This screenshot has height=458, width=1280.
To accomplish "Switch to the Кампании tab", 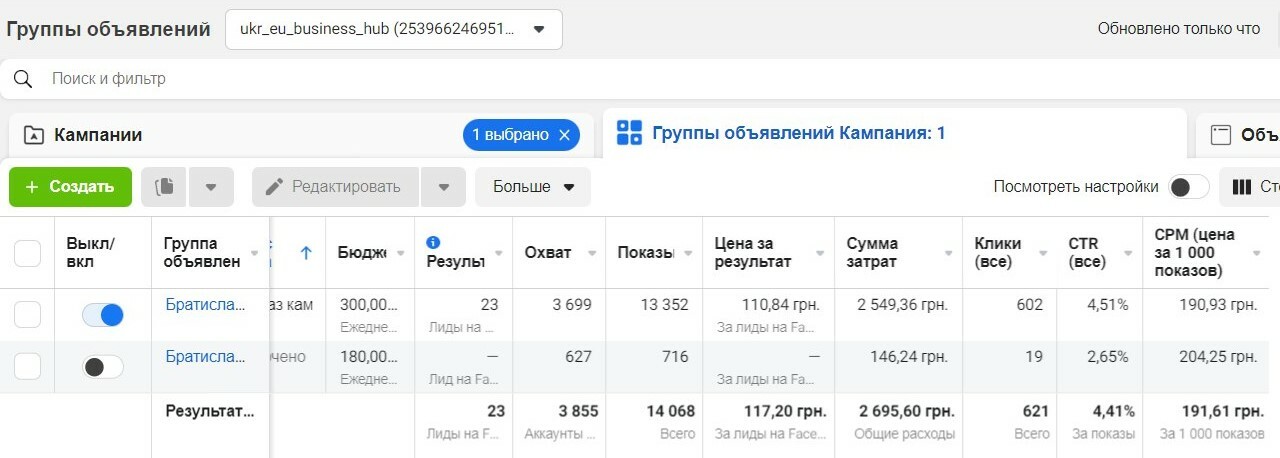I will coord(98,135).
